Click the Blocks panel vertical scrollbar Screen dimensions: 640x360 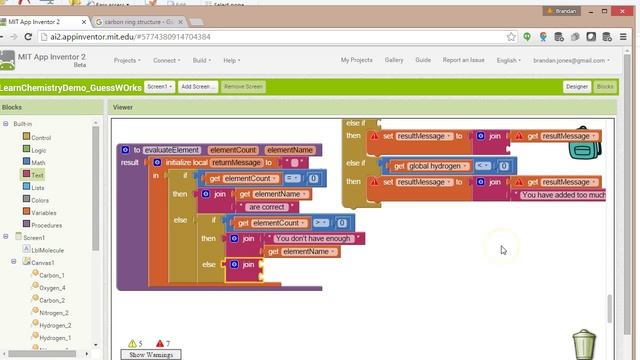coord(96,188)
